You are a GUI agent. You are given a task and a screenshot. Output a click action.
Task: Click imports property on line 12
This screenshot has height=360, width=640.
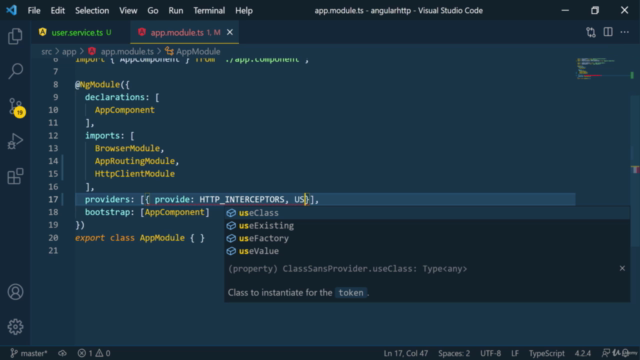tap(102, 136)
